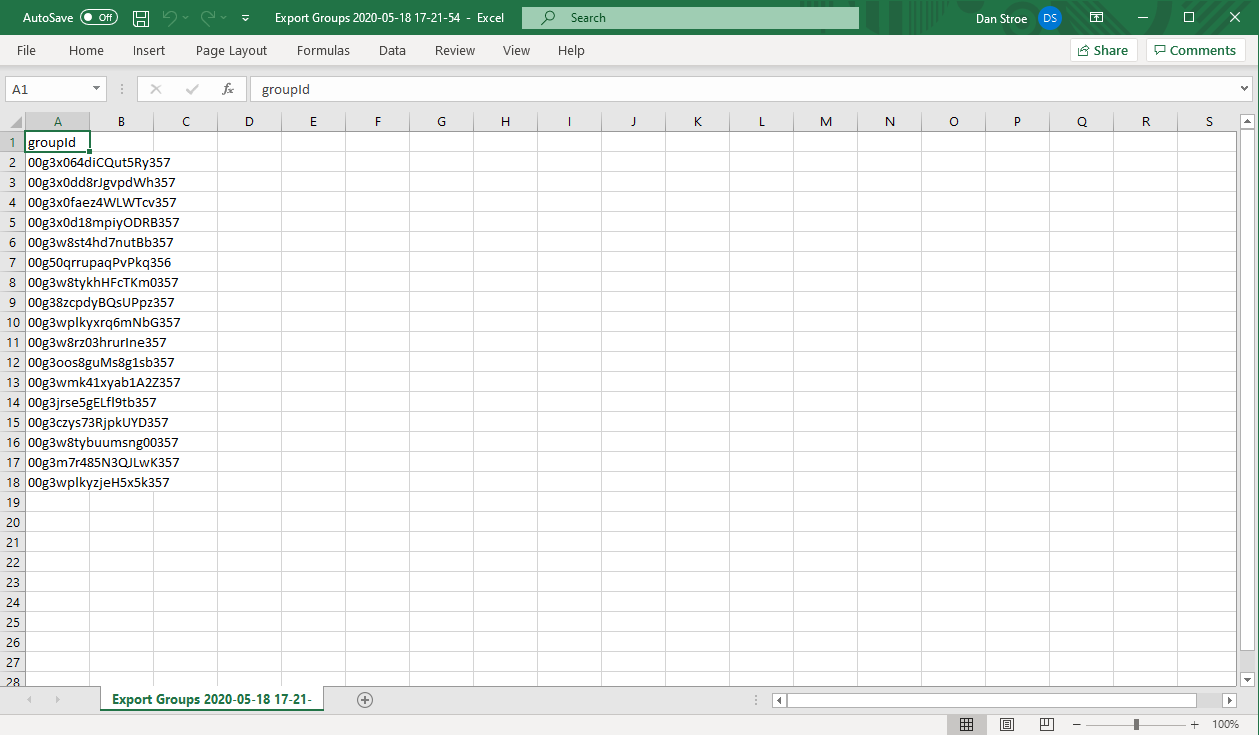Image resolution: width=1259 pixels, height=735 pixels.
Task: Open the Customize Quick Access Toolbar chevron
Action: pyautogui.click(x=244, y=17)
